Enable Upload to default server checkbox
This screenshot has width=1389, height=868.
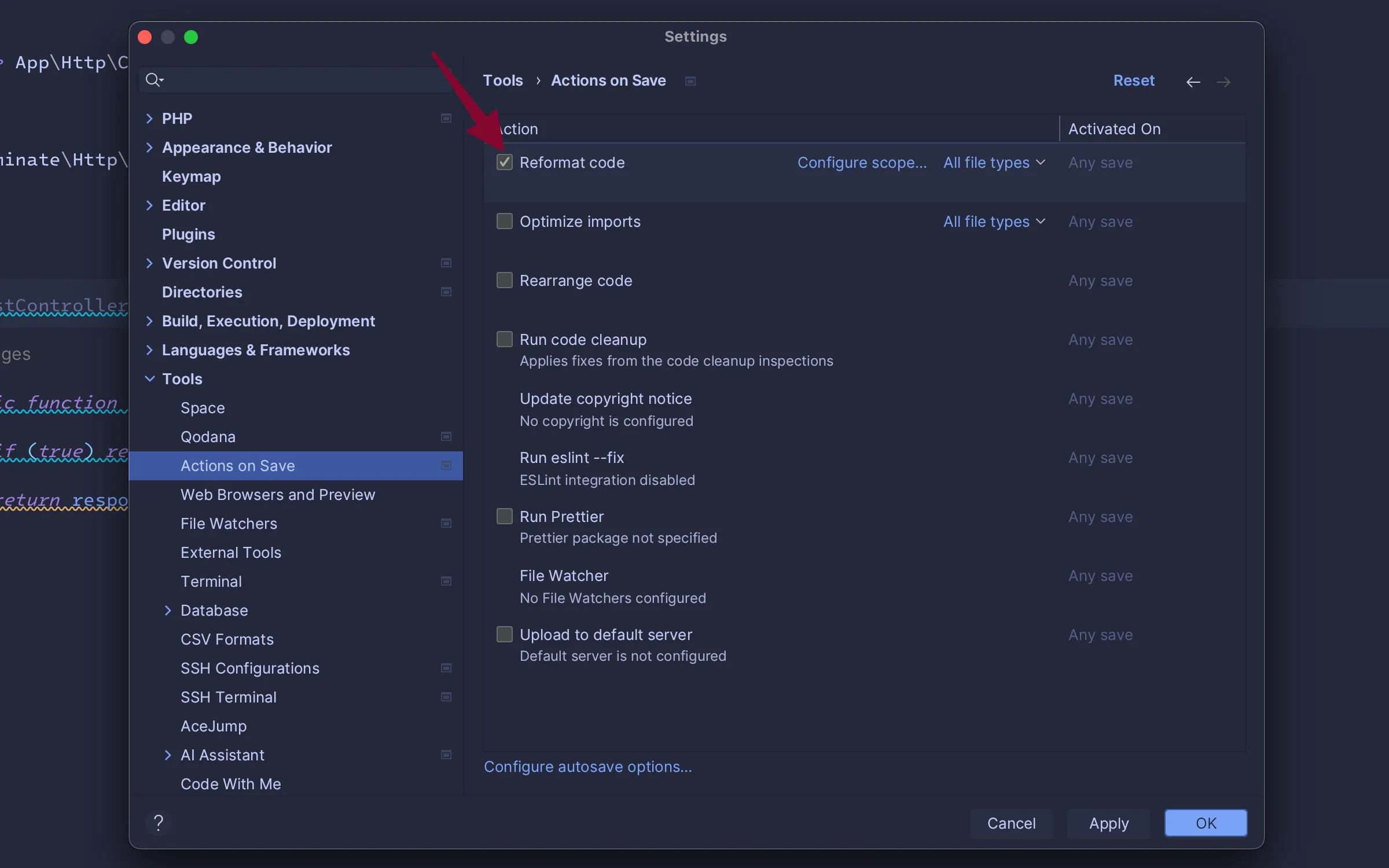(505, 635)
